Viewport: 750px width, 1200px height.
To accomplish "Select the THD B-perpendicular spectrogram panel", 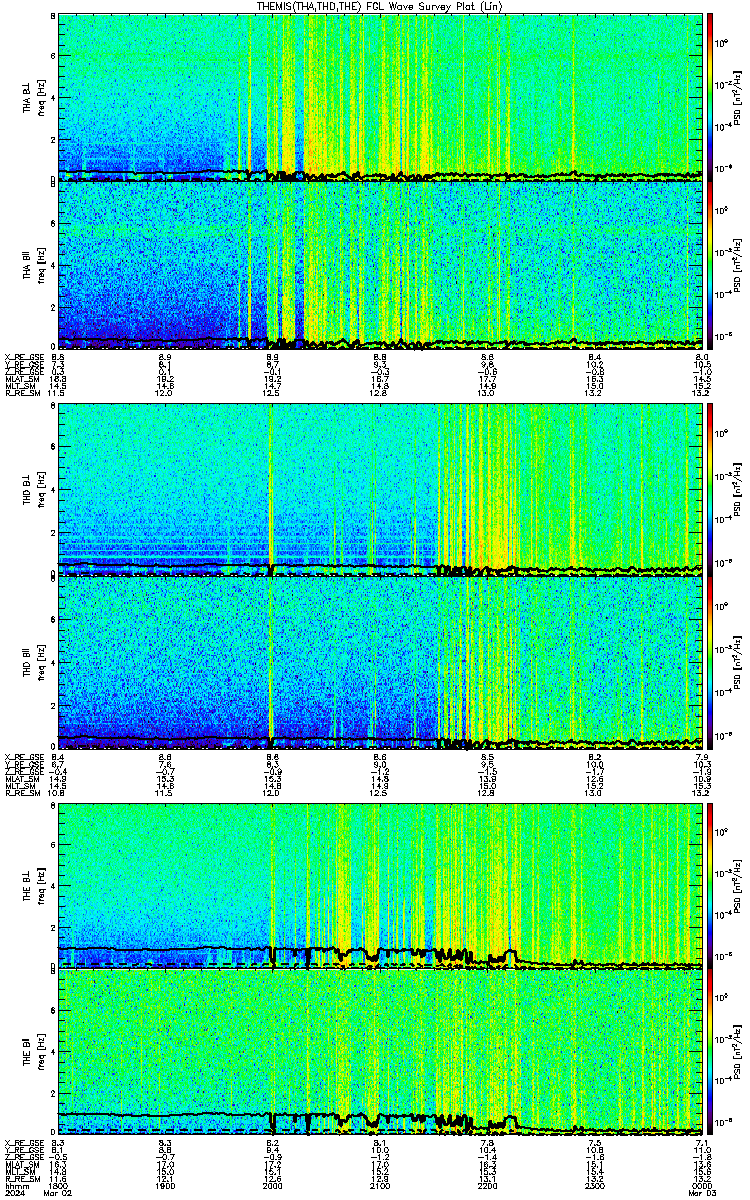I will pos(380,489).
